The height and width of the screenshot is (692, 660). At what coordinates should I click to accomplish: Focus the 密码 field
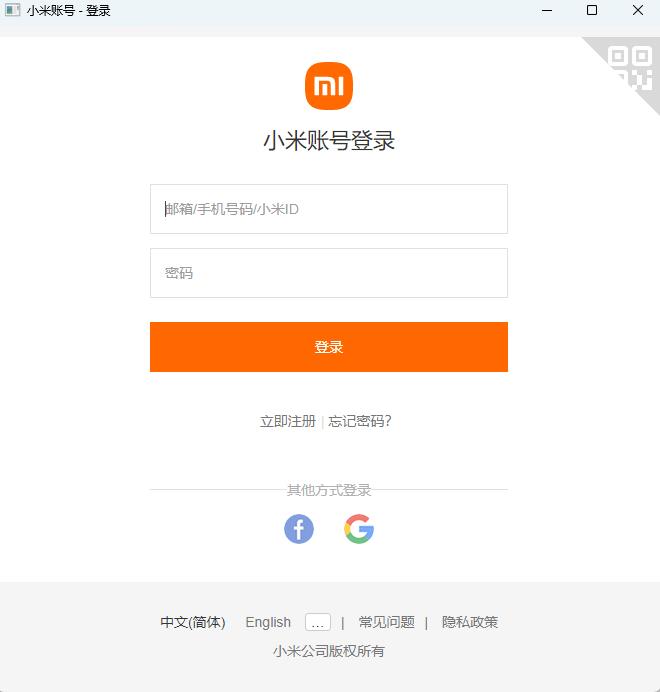coord(329,273)
